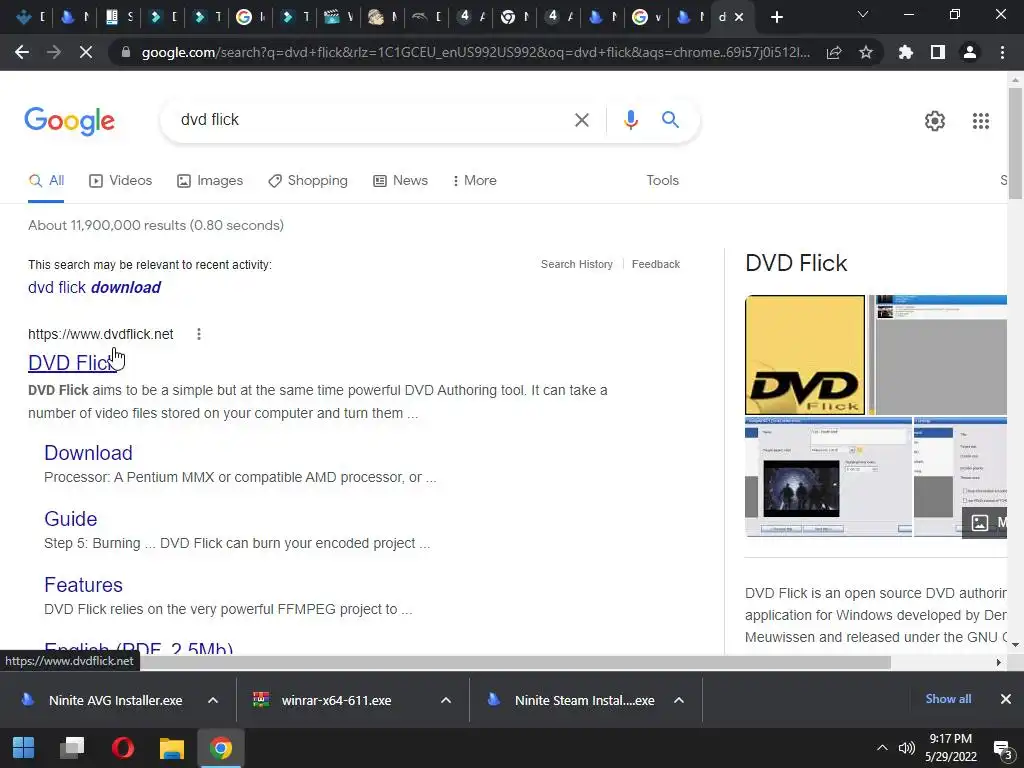Click the Google logo
Viewport: 1024px width, 768px height.
[69, 121]
